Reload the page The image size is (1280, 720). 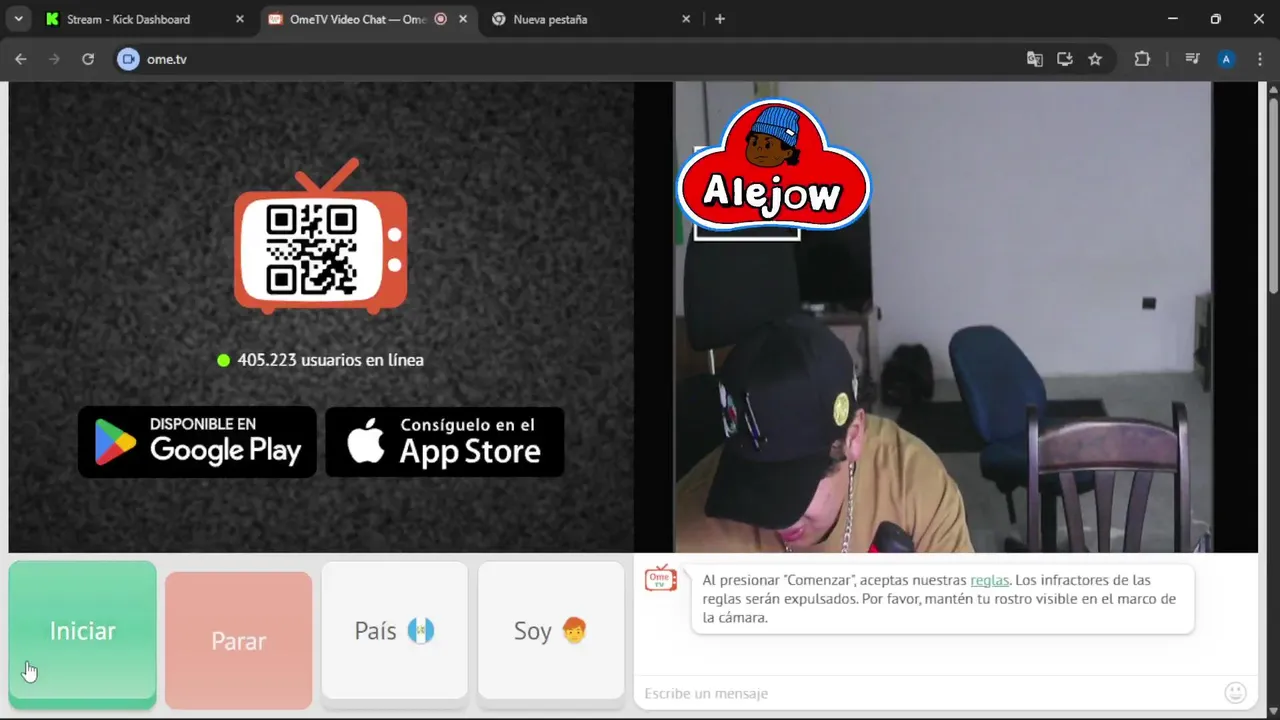click(88, 59)
